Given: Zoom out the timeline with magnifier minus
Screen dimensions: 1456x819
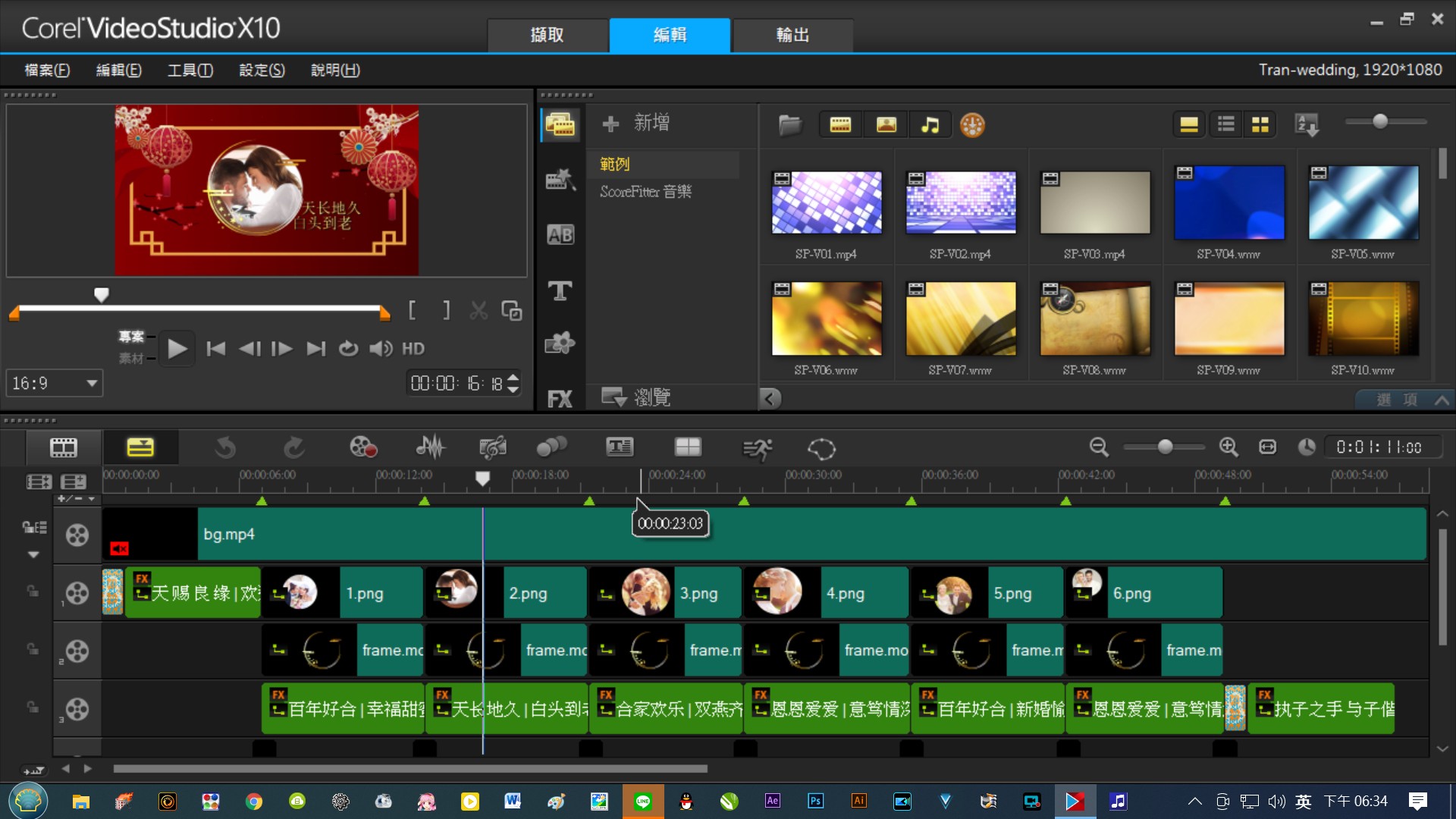Looking at the screenshot, I should 1099,447.
